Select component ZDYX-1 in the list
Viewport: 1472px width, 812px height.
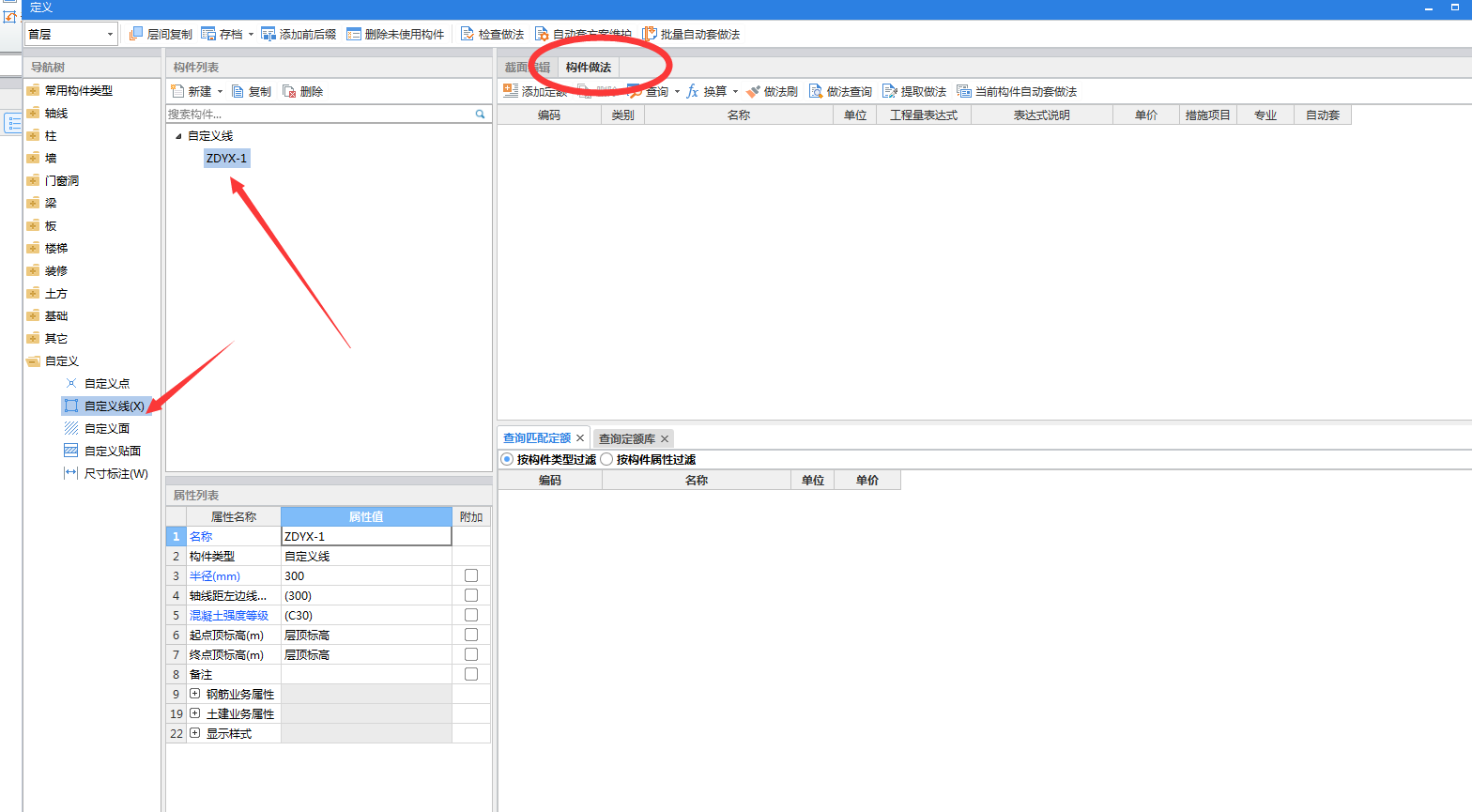226,158
